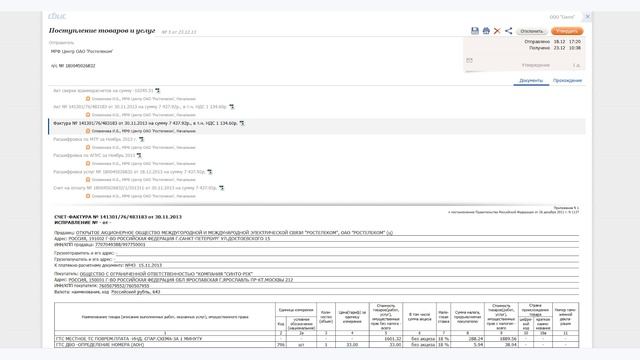Image resolution: width=640 pixels, height=360 pixels.
Task: Click the Отправлено date and time line
Action: coord(552,42)
